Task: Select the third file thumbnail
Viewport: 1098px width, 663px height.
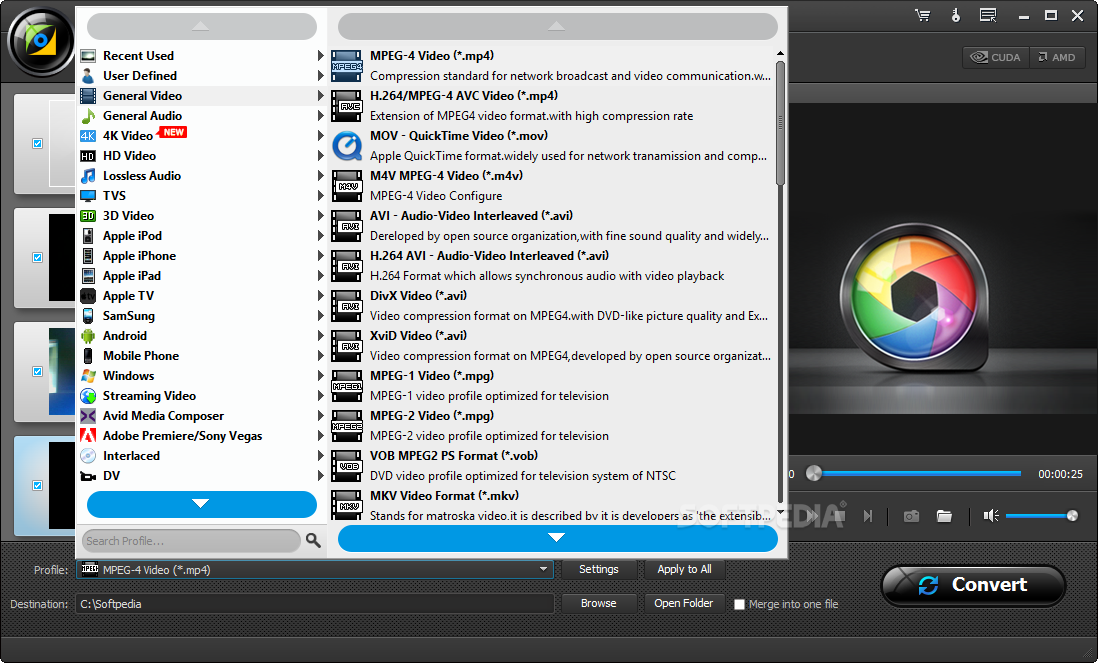Action: pyautogui.click(x=62, y=371)
